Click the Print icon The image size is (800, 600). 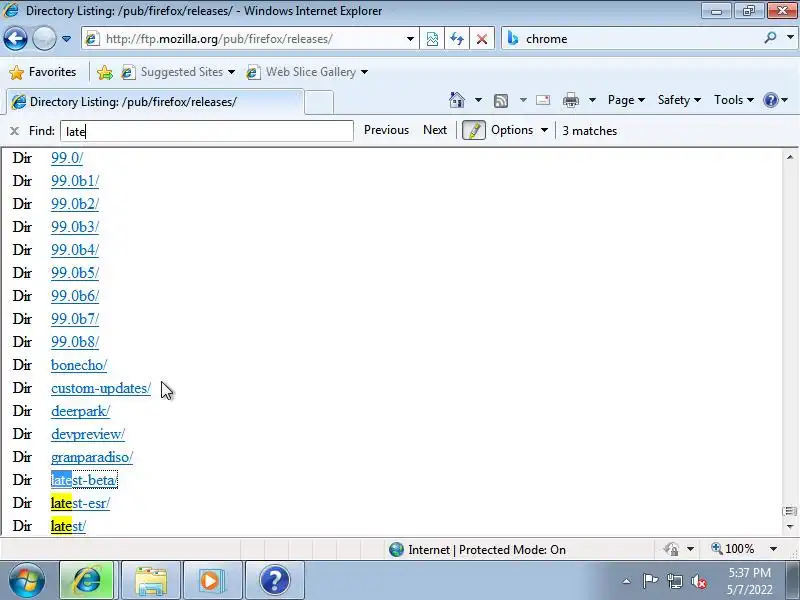tap(570, 100)
